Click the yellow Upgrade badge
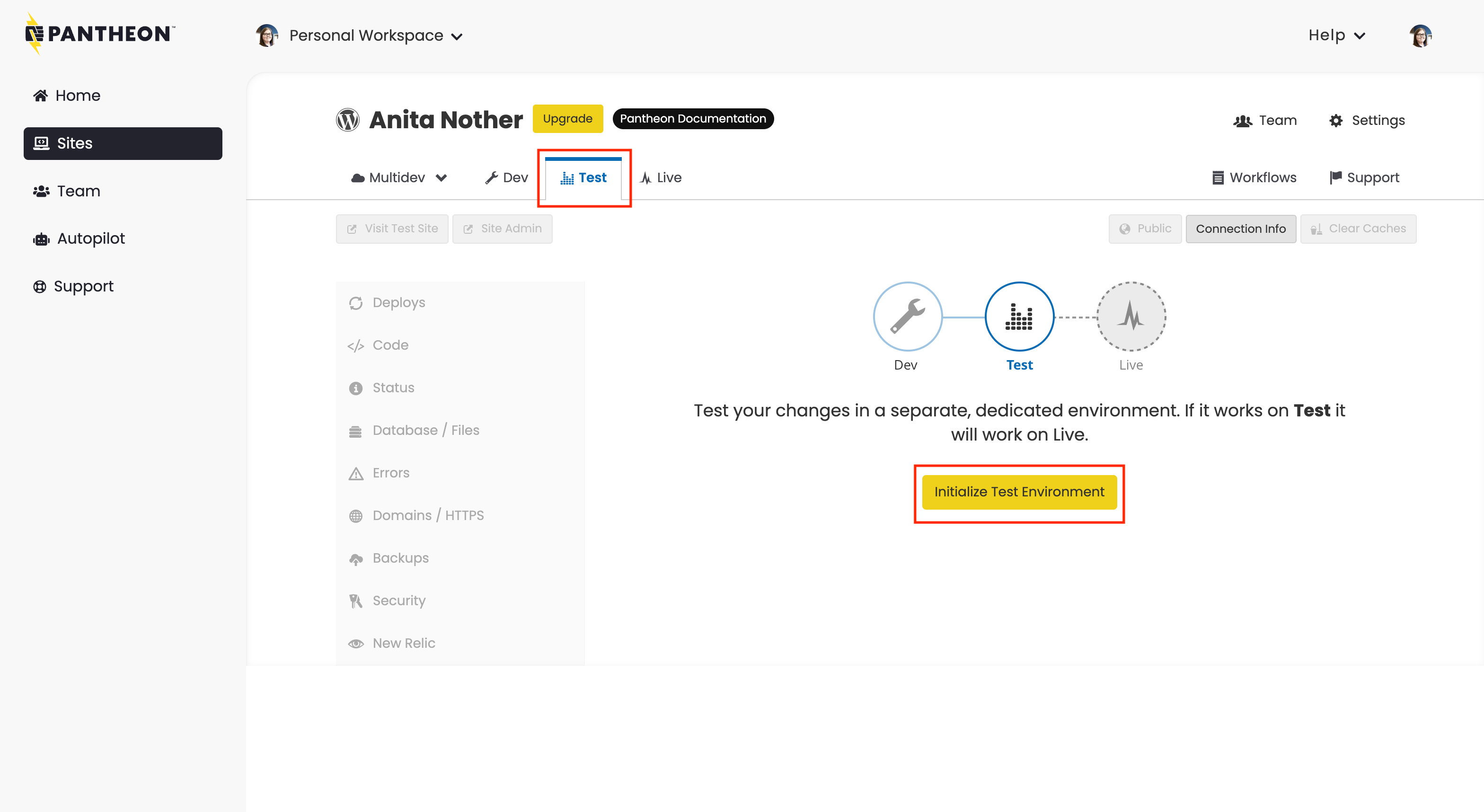The width and height of the screenshot is (1484, 812). pos(567,119)
